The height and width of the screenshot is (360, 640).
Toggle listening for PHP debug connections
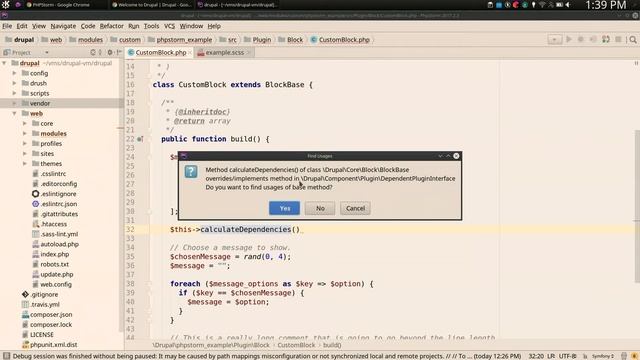click(x=606, y=40)
